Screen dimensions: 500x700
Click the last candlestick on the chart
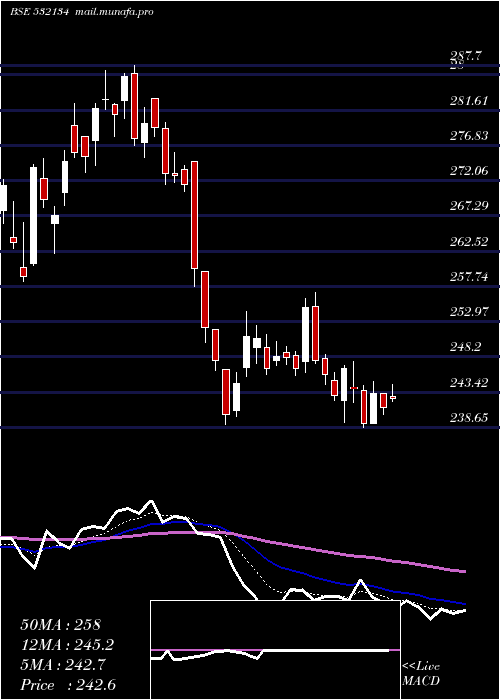[393, 397]
